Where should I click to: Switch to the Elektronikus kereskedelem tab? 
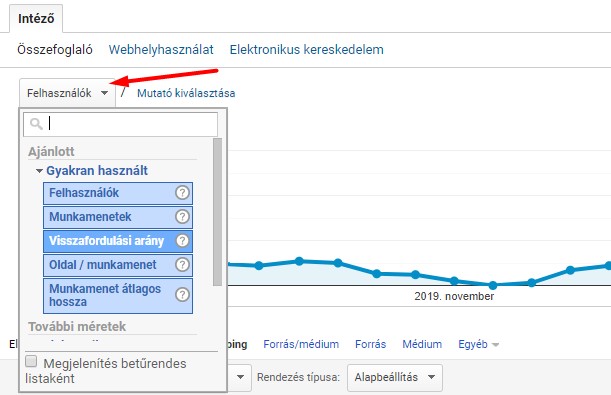[306, 49]
